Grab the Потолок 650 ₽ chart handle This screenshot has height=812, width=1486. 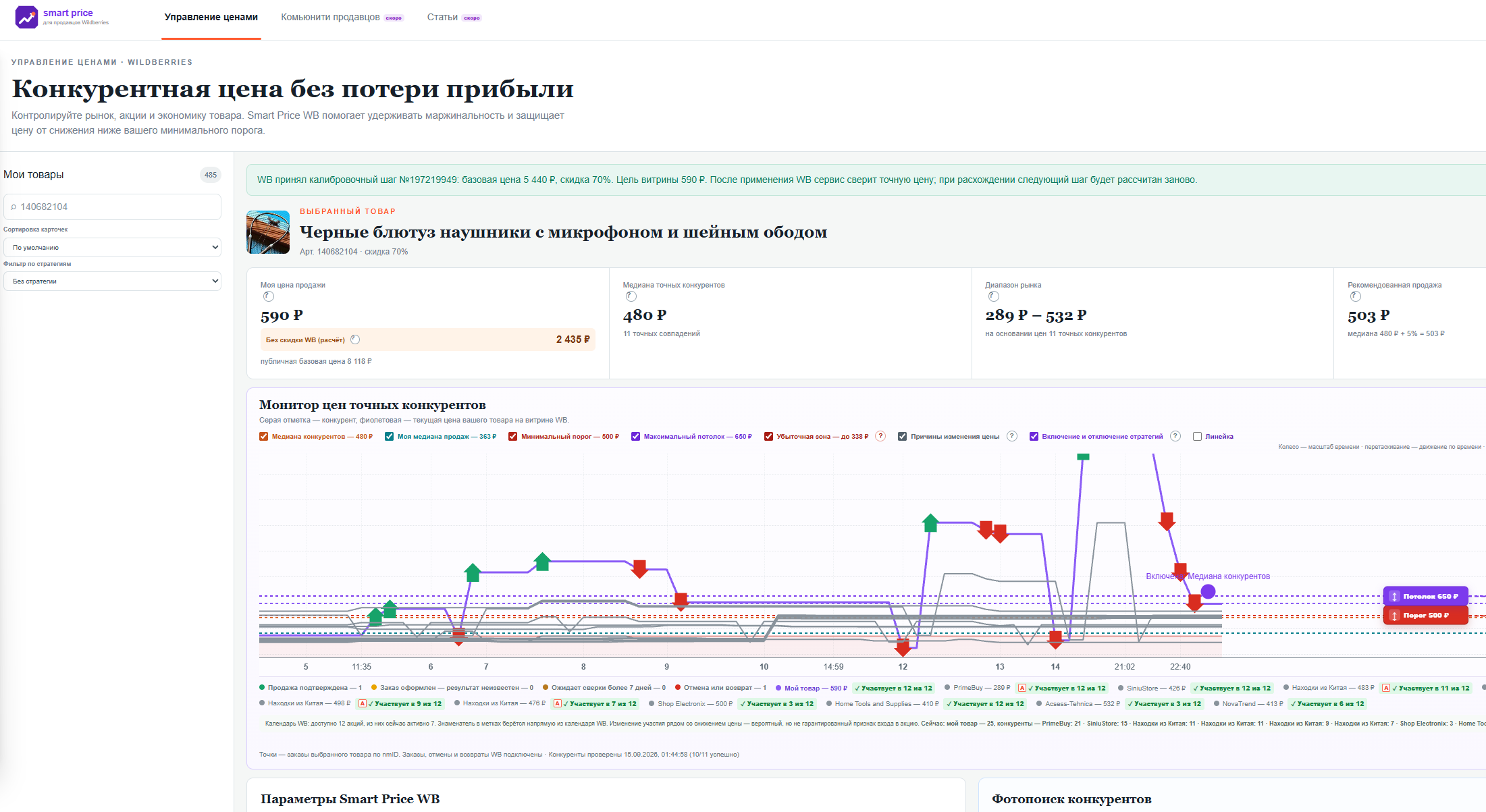(x=1425, y=596)
